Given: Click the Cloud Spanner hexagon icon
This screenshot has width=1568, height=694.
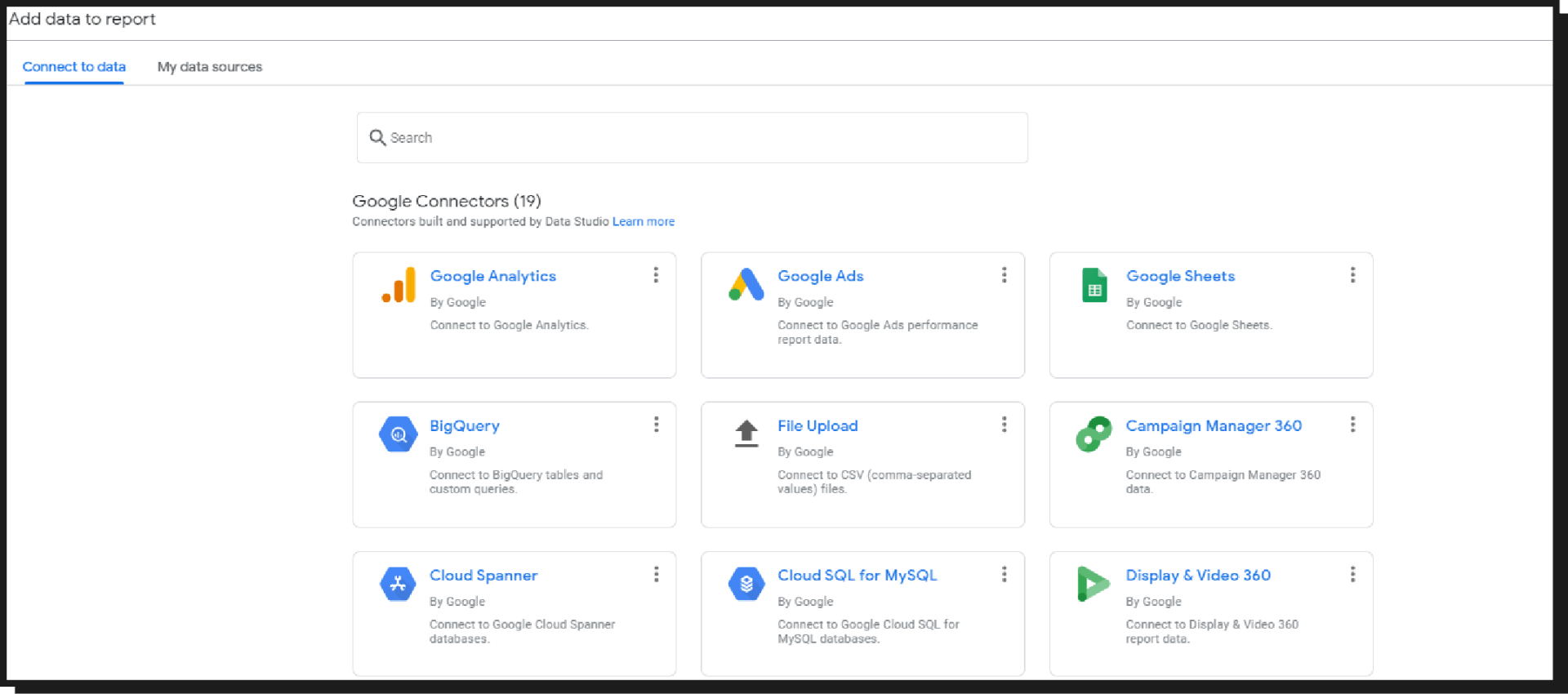Looking at the screenshot, I should pos(398,584).
